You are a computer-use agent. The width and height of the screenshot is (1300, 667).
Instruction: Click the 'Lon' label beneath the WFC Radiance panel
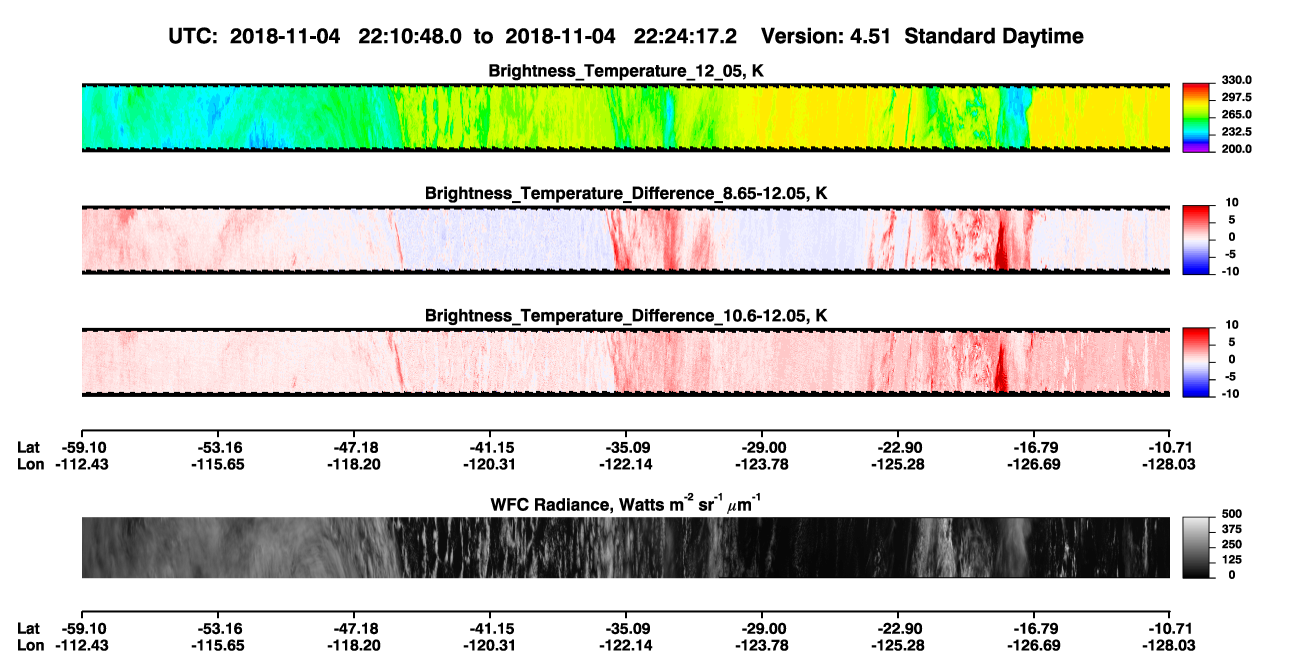click(31, 645)
